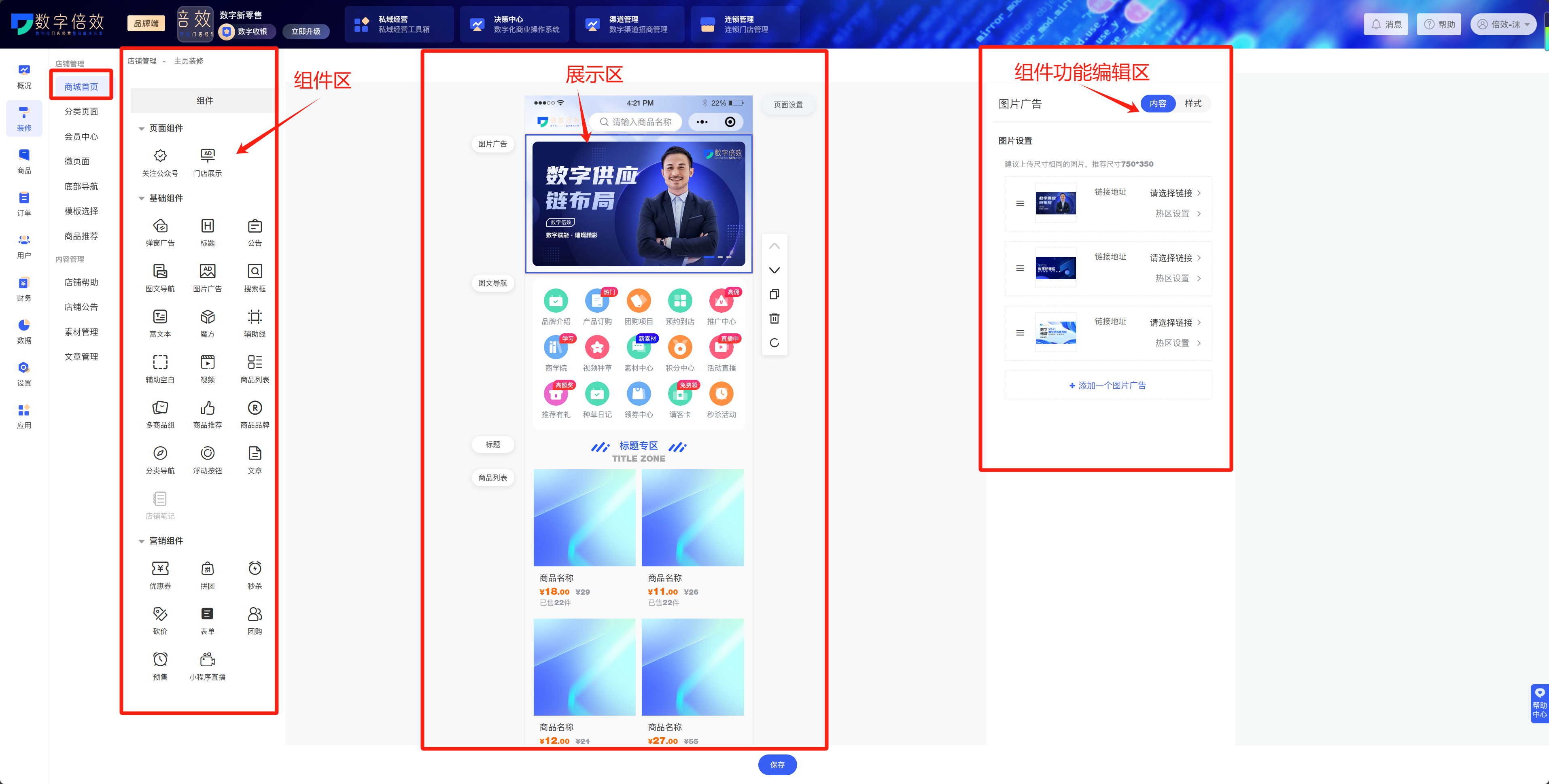Collapse the 基础组件 section

coord(141,198)
